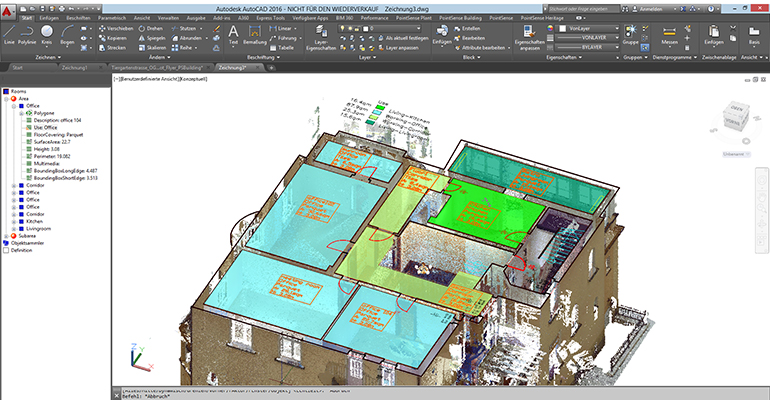Expand the Kitchen tree node
This screenshot has width=770, height=400.
pos(13,221)
